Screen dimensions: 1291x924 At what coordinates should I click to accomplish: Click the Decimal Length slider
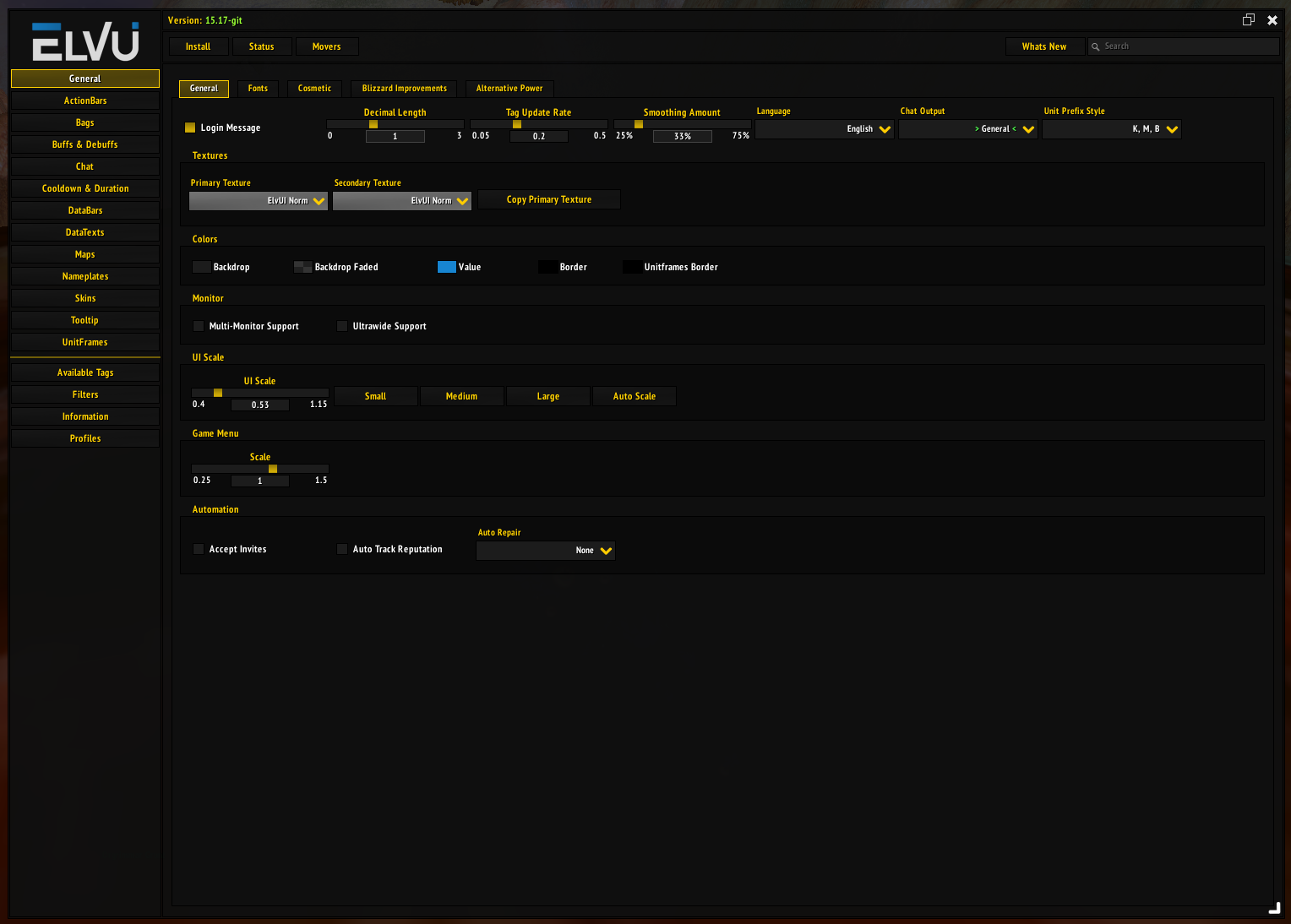395,124
